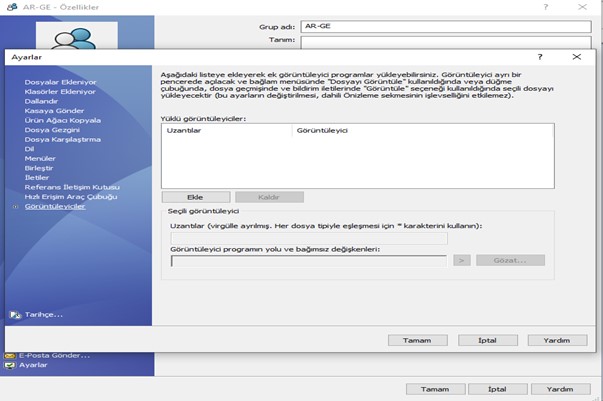Open the Dil language settings
The width and height of the screenshot is (603, 401).
click(28, 149)
